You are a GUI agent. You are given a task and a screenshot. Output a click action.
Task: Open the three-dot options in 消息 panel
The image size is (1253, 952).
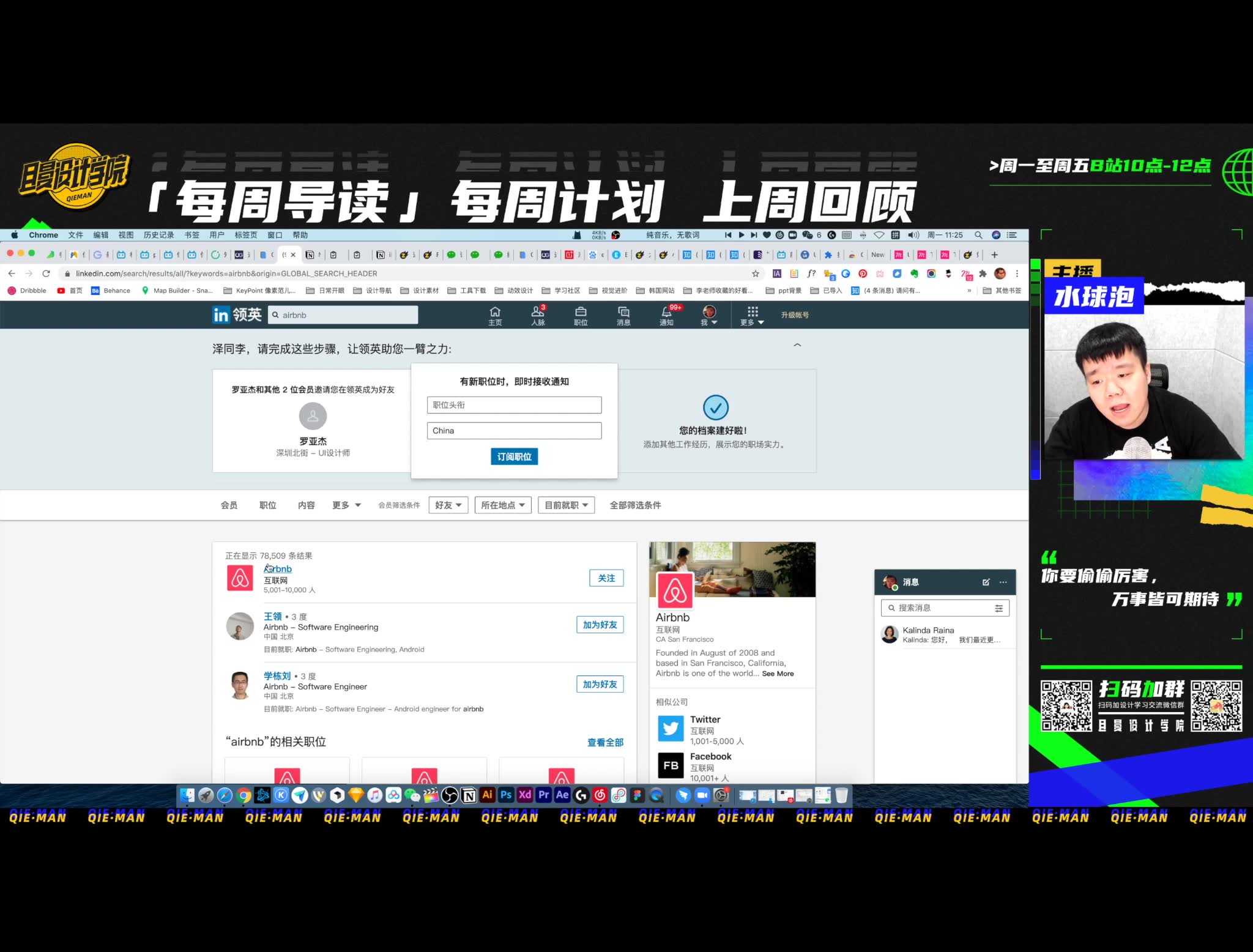tap(1003, 582)
